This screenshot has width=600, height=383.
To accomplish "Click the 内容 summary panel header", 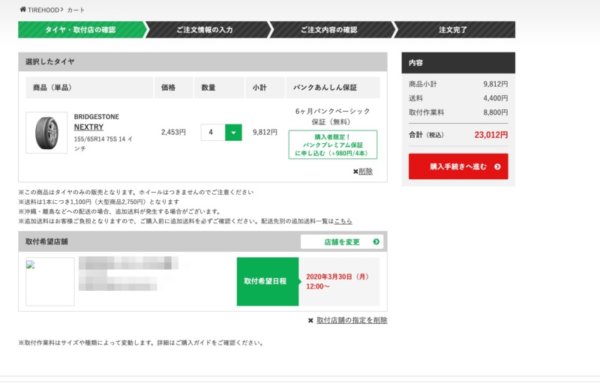I will click(x=458, y=63).
